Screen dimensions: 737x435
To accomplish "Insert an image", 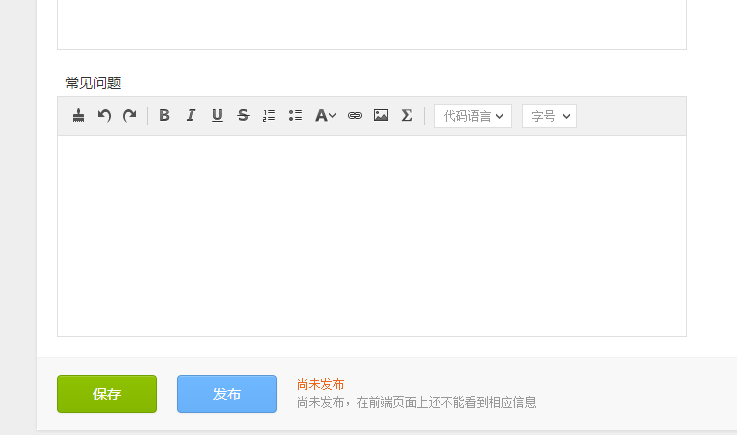I will pyautogui.click(x=381, y=115).
